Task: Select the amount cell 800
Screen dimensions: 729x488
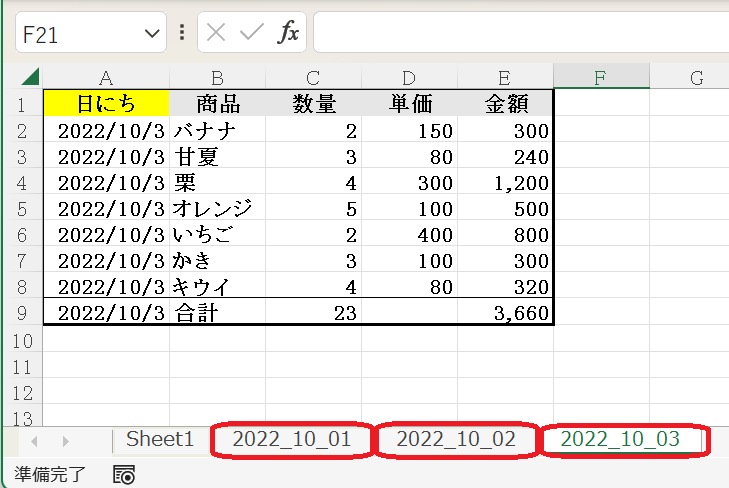Action: point(505,234)
